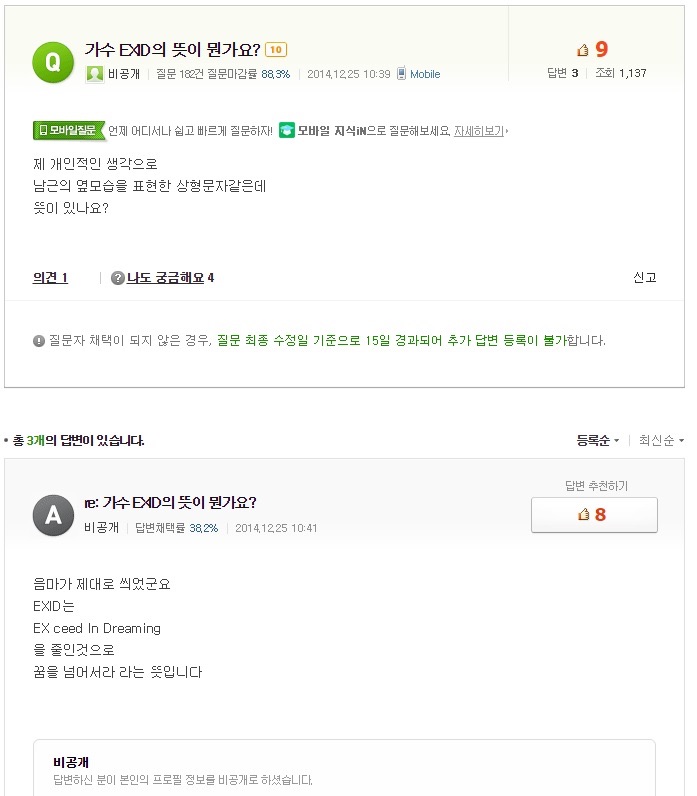The image size is (697, 796).
Task: Click the Mobile phone icon
Action: [x=401, y=74]
